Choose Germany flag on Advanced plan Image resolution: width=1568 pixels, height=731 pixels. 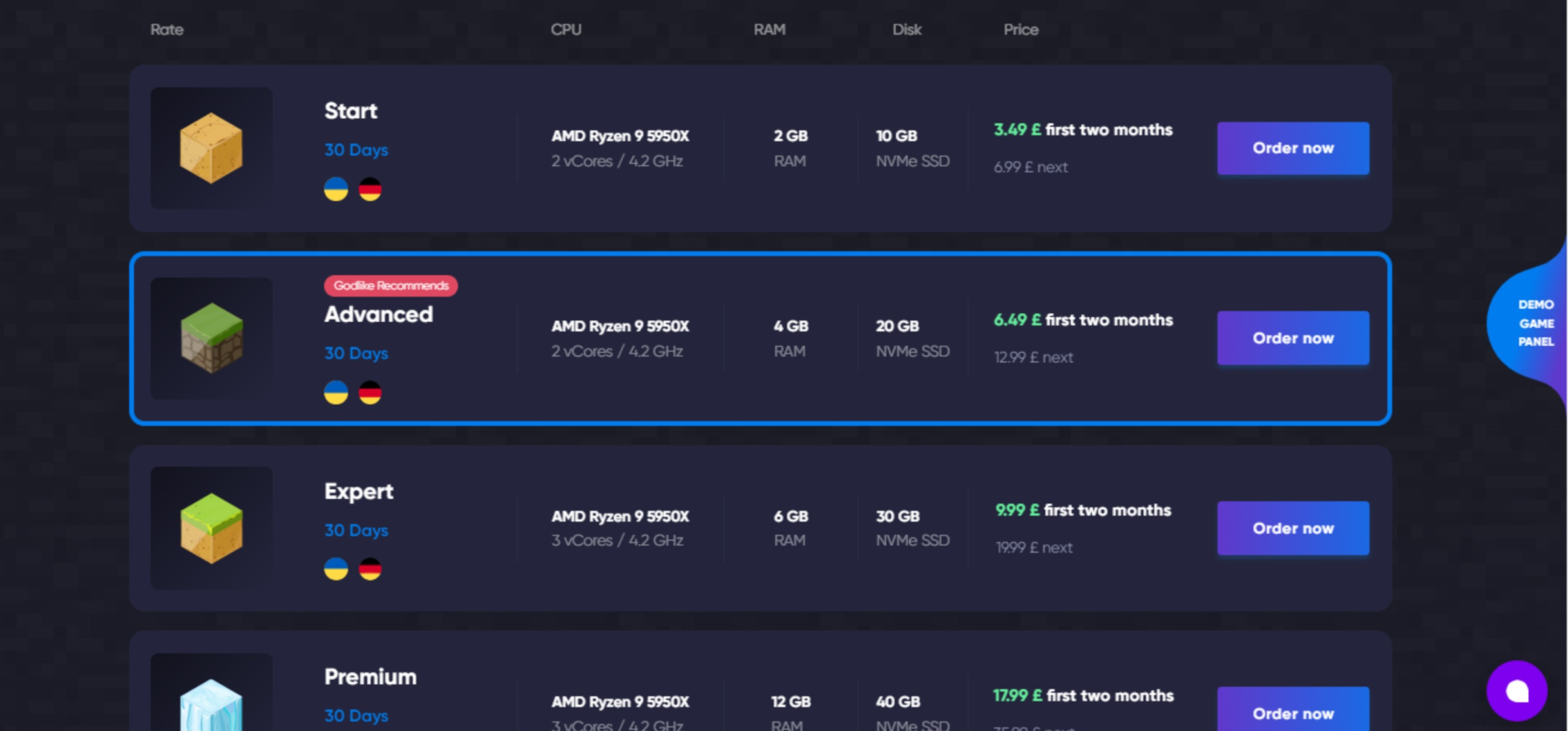(x=370, y=393)
